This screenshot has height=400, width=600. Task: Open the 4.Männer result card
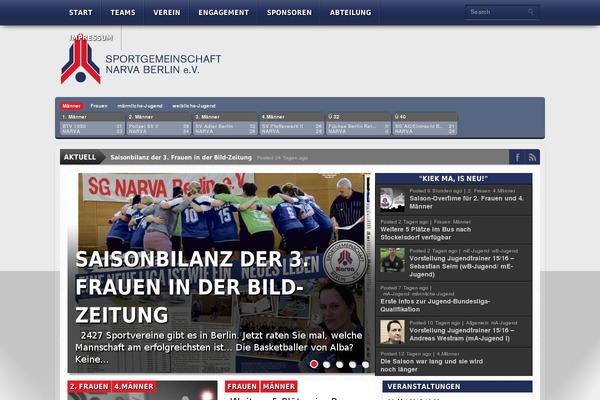pos(292,124)
